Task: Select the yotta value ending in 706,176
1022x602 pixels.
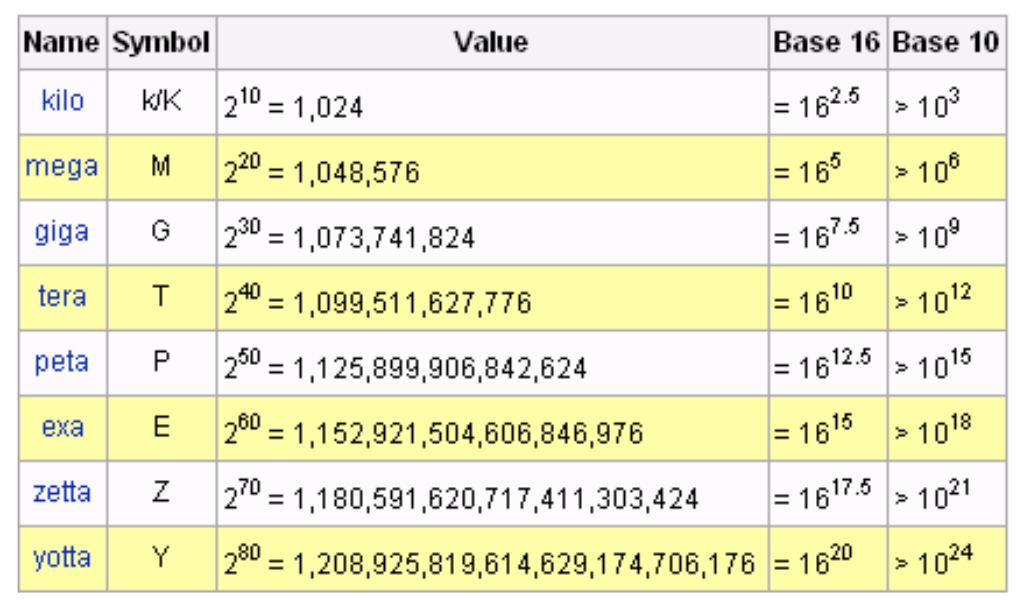Action: coord(489,561)
